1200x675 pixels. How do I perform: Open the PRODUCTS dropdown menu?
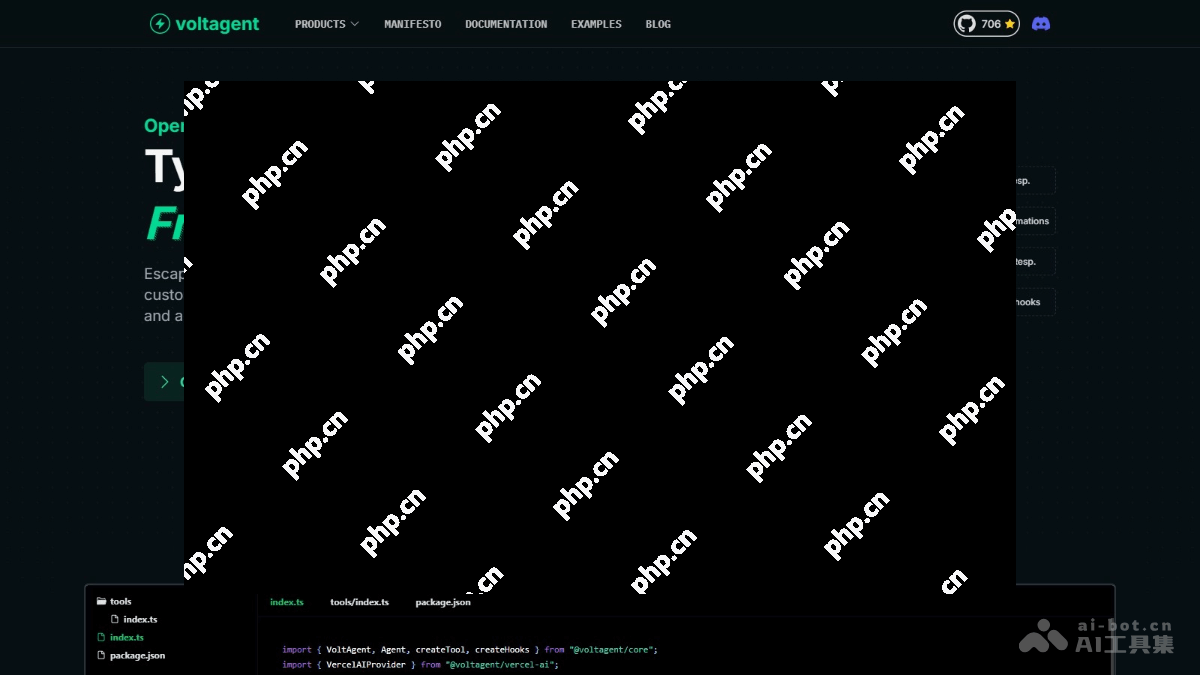pos(326,23)
